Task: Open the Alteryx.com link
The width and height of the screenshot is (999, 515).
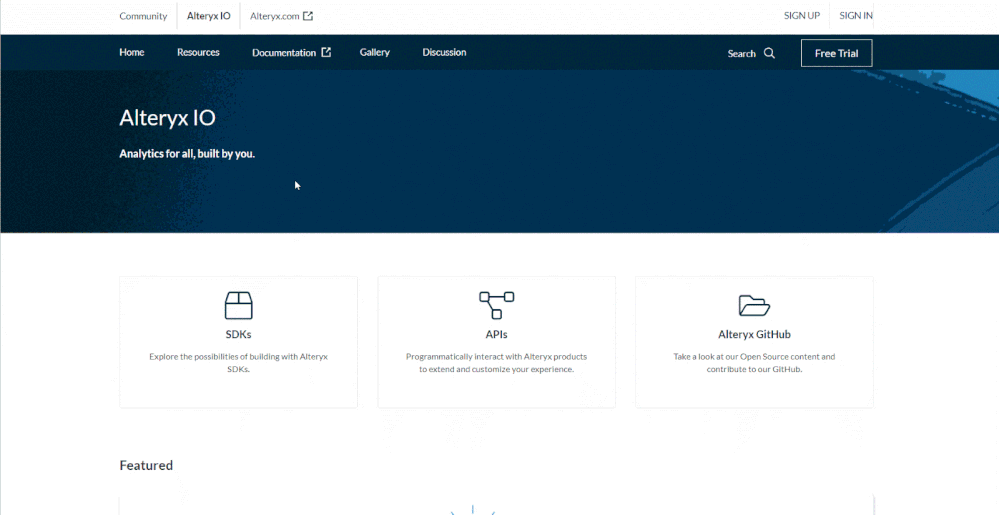Action: click(275, 16)
